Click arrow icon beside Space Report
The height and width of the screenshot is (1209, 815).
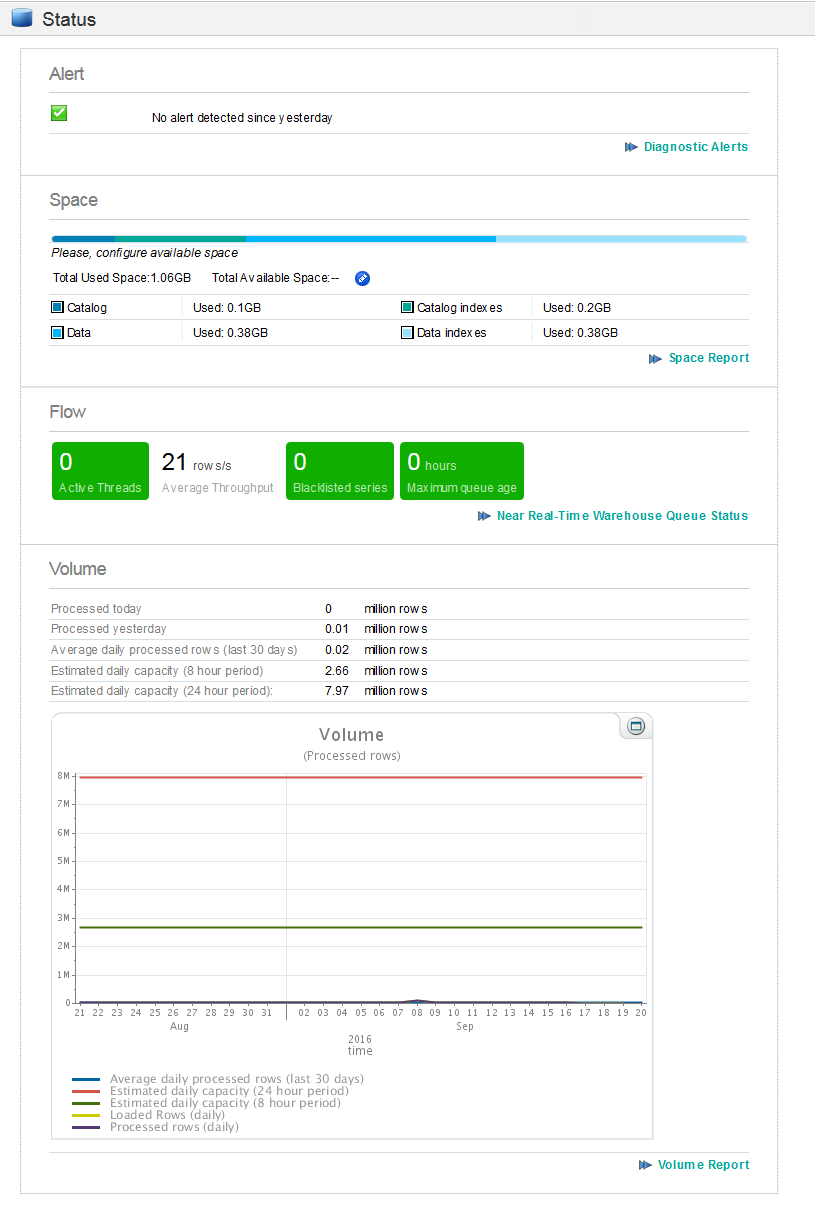point(655,358)
